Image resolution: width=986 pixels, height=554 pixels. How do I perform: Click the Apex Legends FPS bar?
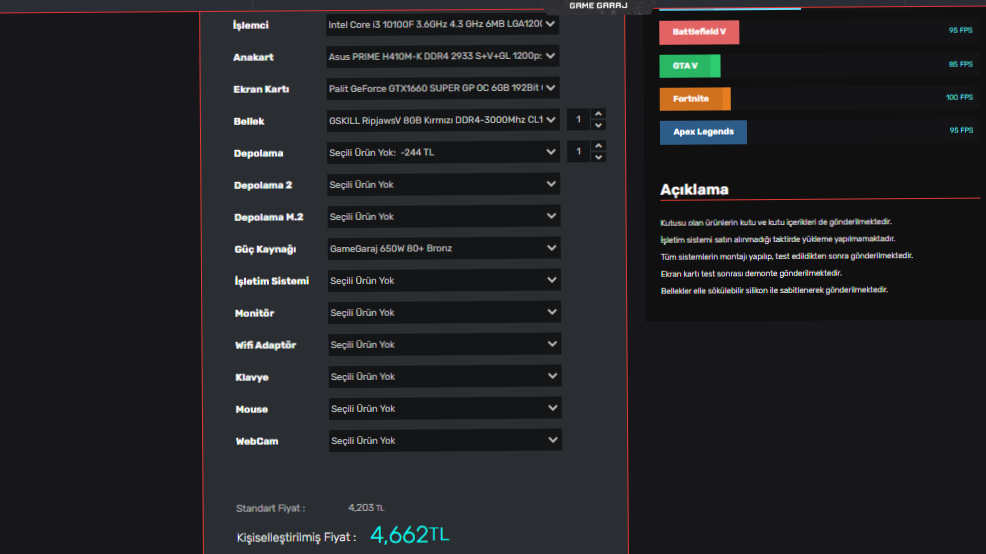coord(703,132)
